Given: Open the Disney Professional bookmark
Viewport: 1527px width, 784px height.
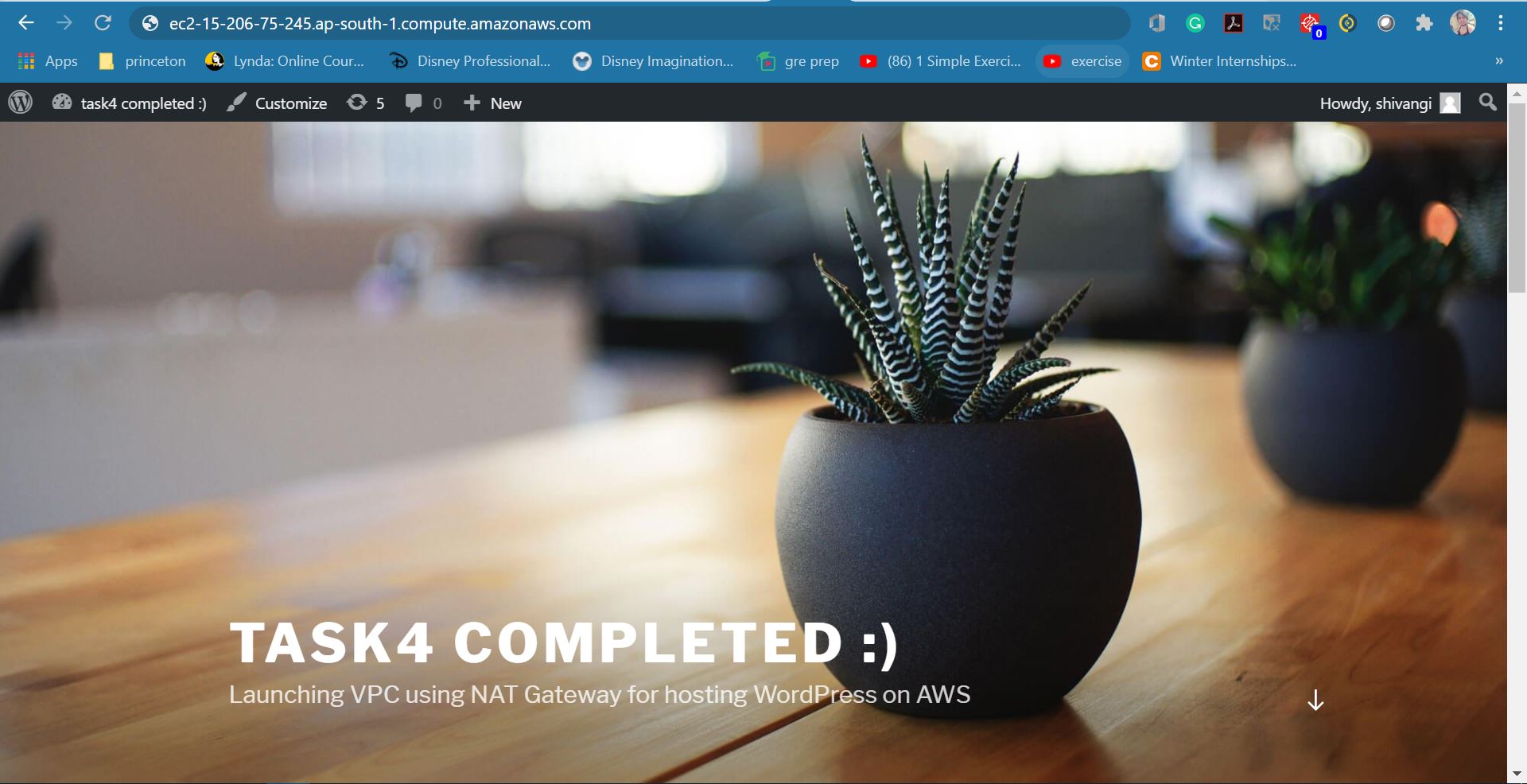Looking at the screenshot, I should [x=470, y=61].
